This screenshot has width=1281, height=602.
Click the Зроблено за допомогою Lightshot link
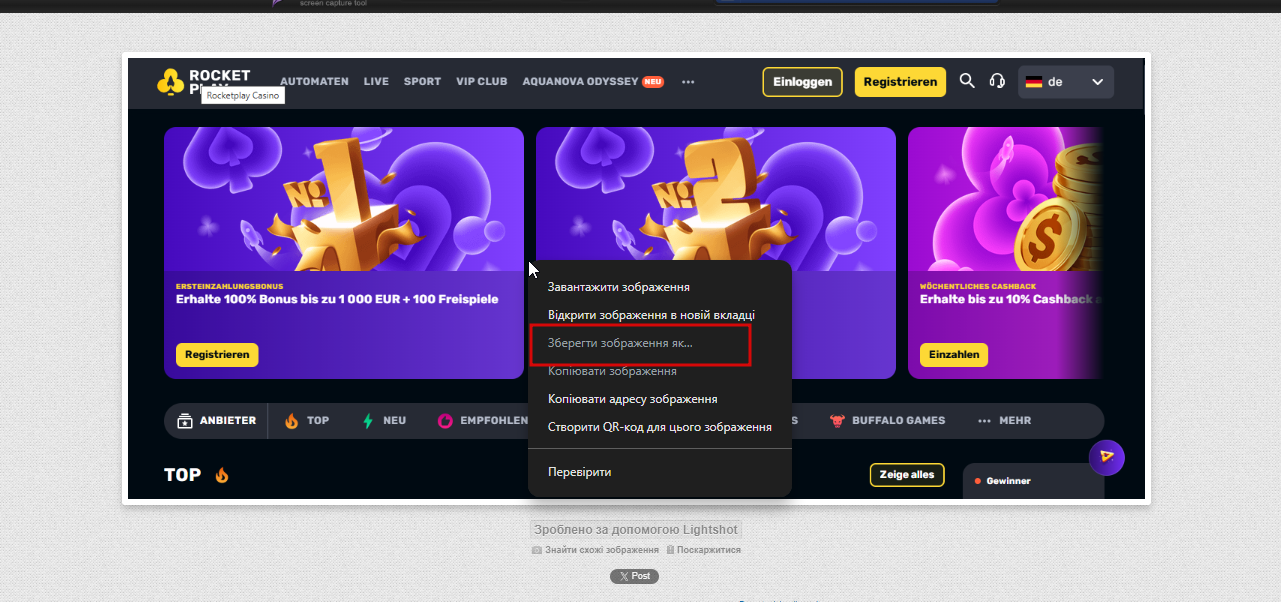(x=636, y=530)
